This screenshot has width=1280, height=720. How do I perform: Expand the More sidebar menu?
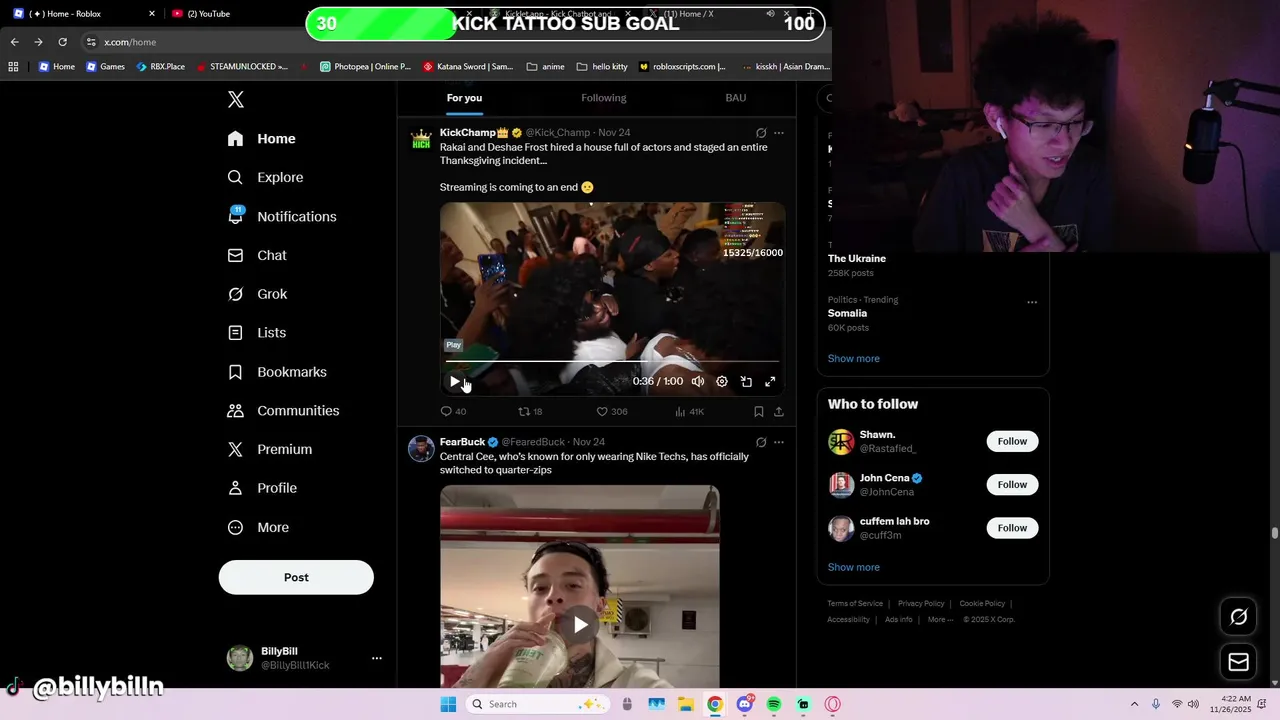click(259, 527)
